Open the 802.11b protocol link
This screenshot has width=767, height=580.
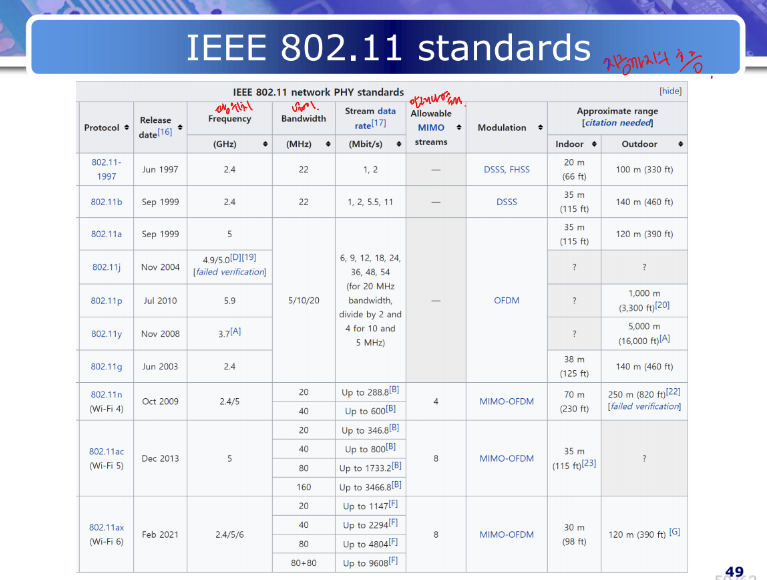click(x=106, y=201)
